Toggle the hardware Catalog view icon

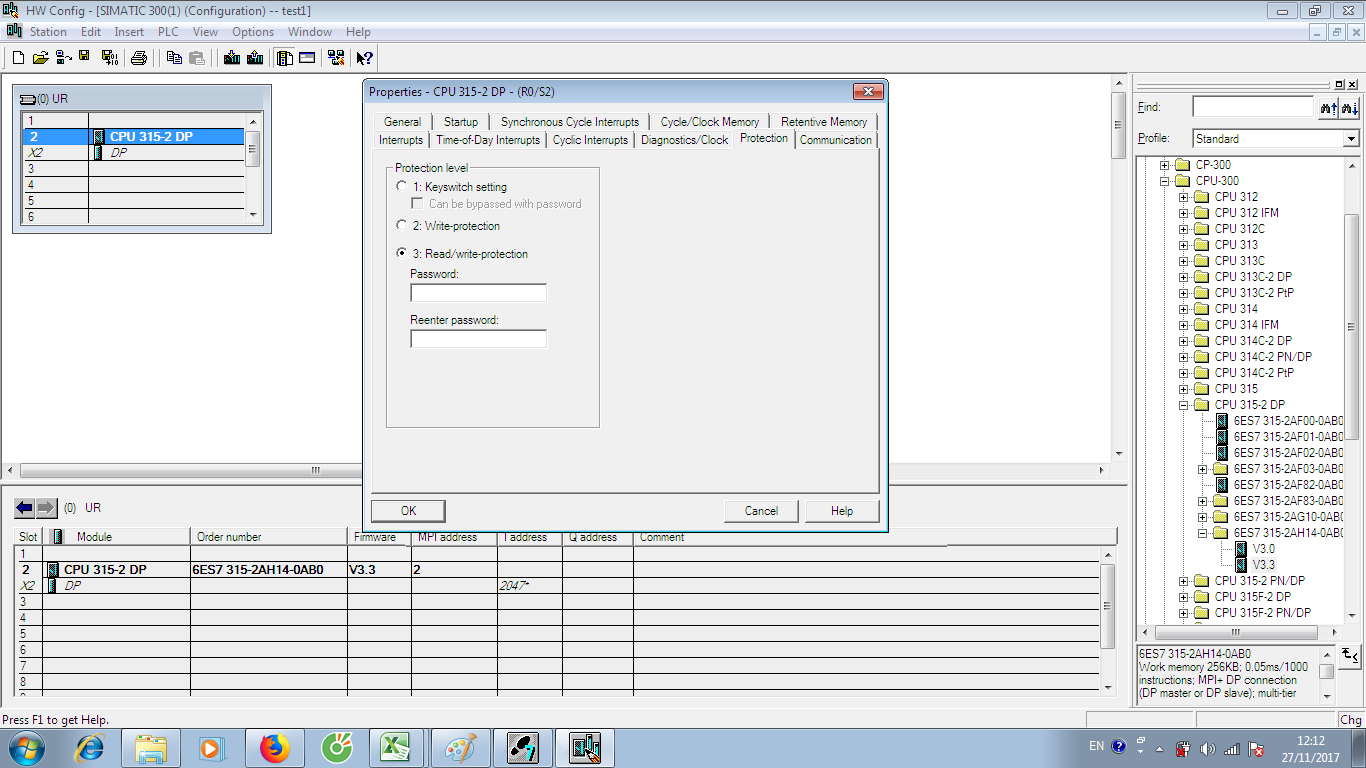click(285, 58)
